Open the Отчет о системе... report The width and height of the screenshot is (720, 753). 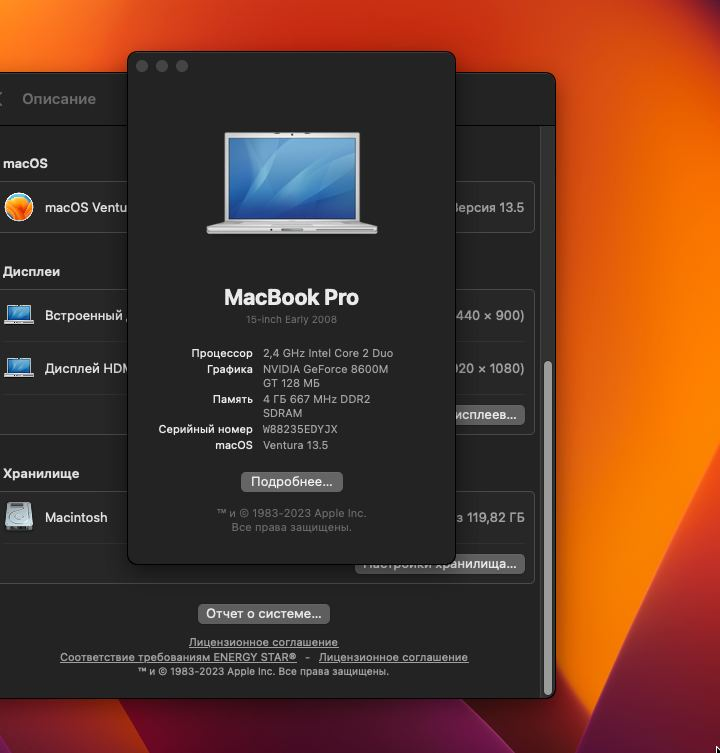click(264, 614)
